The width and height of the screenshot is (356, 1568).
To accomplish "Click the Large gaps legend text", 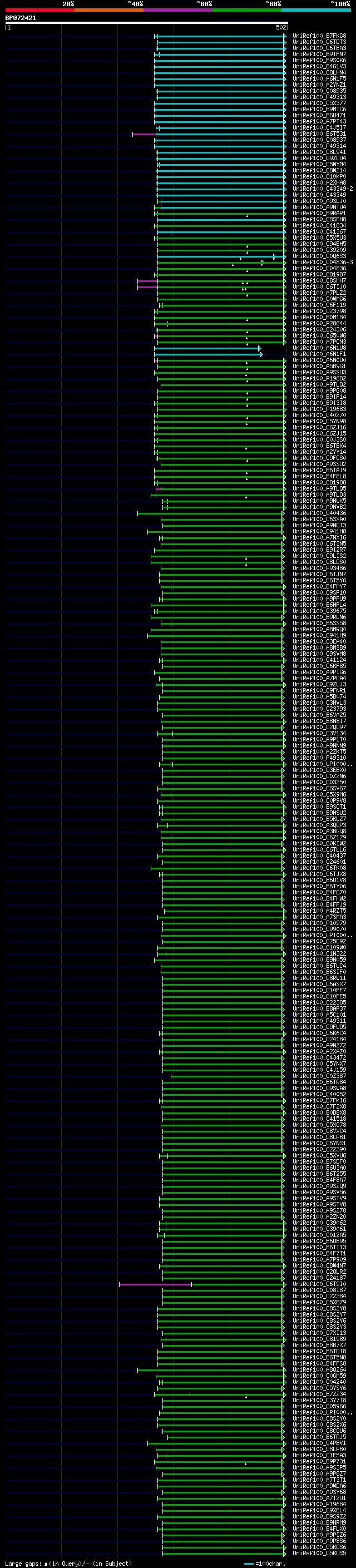I will pyautogui.click(x=68, y=1564).
